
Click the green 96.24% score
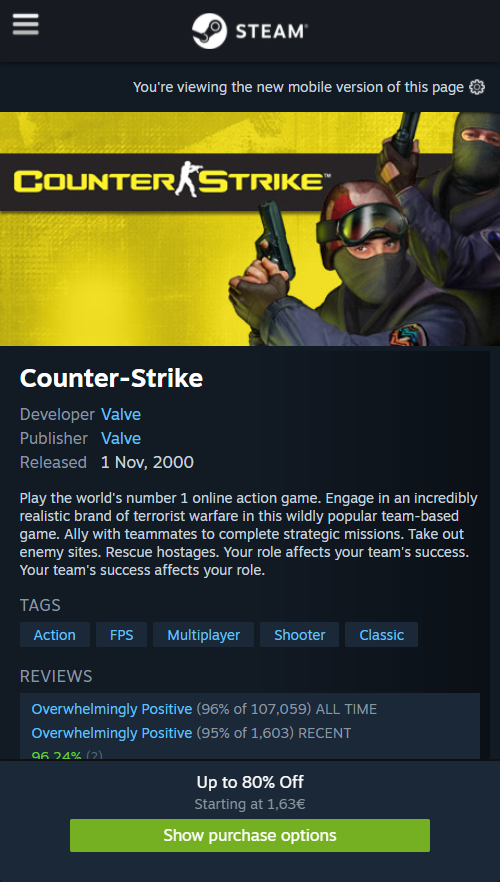pos(56,755)
